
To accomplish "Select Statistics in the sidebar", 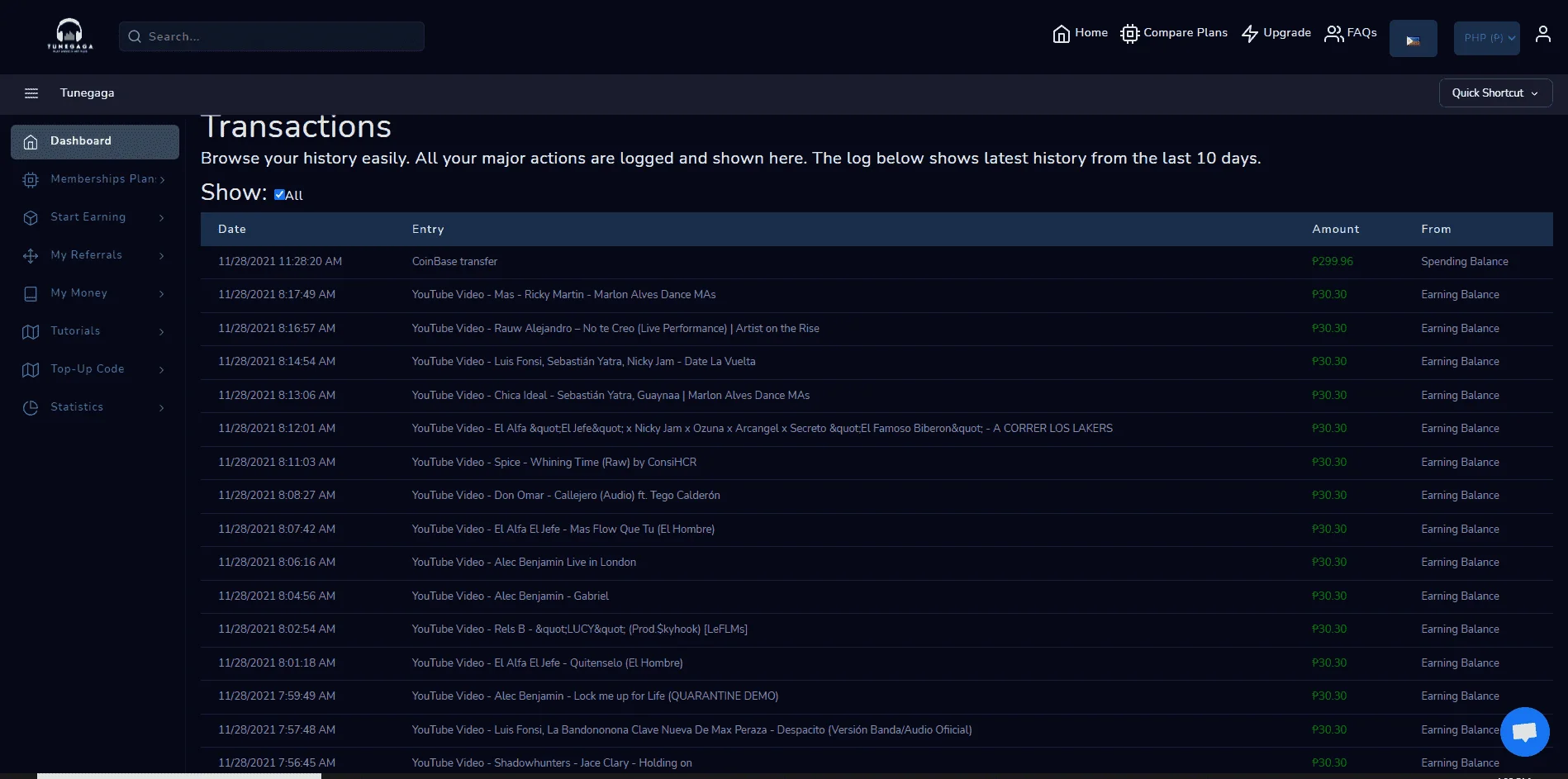I will click(95, 407).
